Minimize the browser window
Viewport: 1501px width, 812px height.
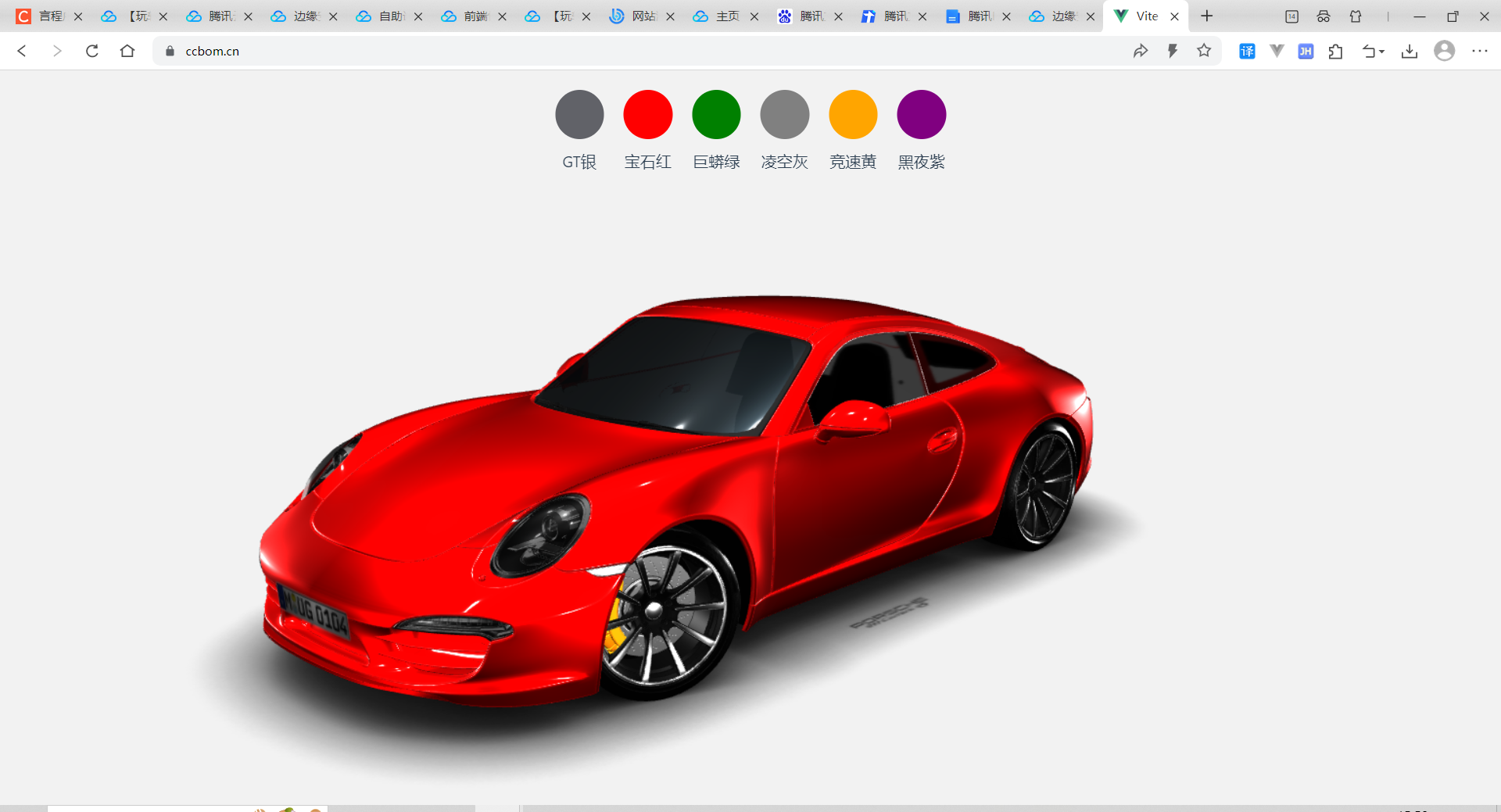(x=1420, y=16)
